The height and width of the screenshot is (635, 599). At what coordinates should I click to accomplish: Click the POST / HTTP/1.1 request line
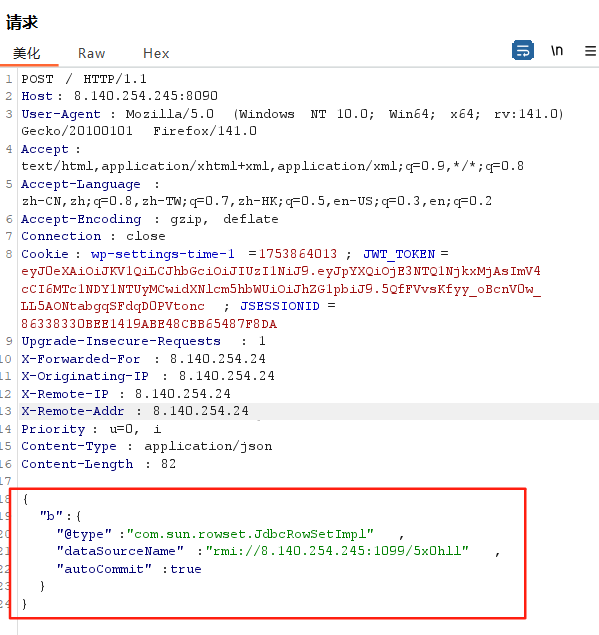click(84, 79)
